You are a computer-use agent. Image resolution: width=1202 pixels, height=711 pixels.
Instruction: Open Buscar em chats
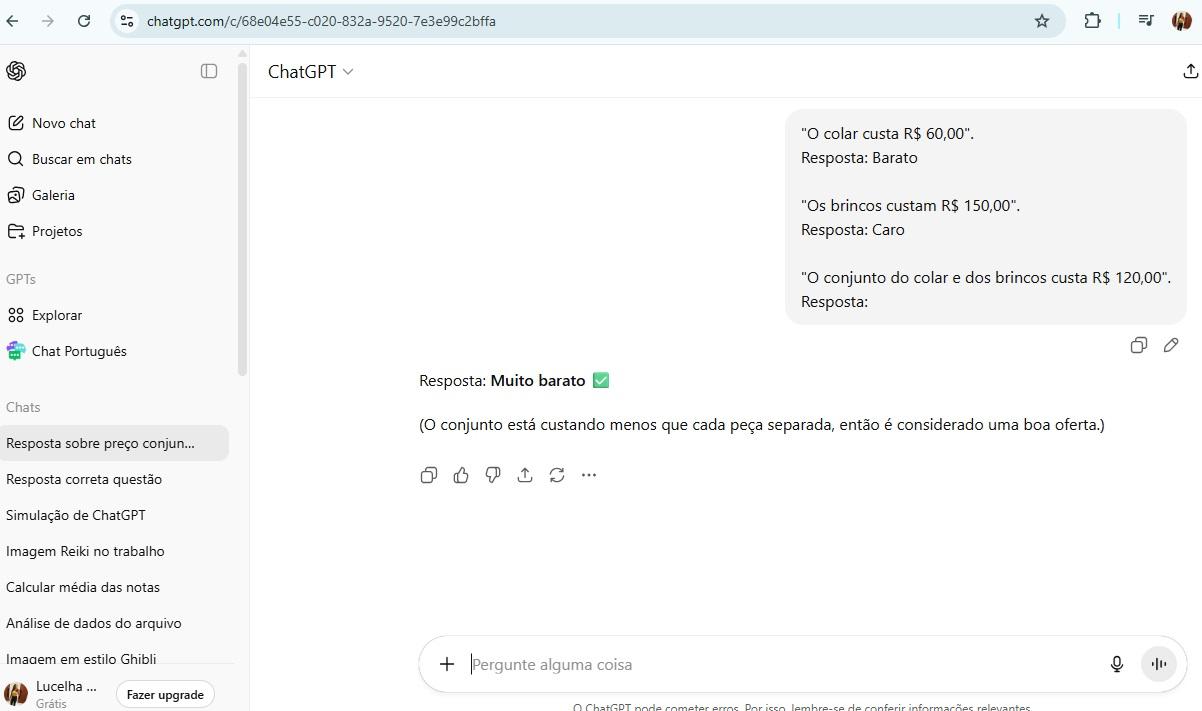pyautogui.click(x=82, y=159)
